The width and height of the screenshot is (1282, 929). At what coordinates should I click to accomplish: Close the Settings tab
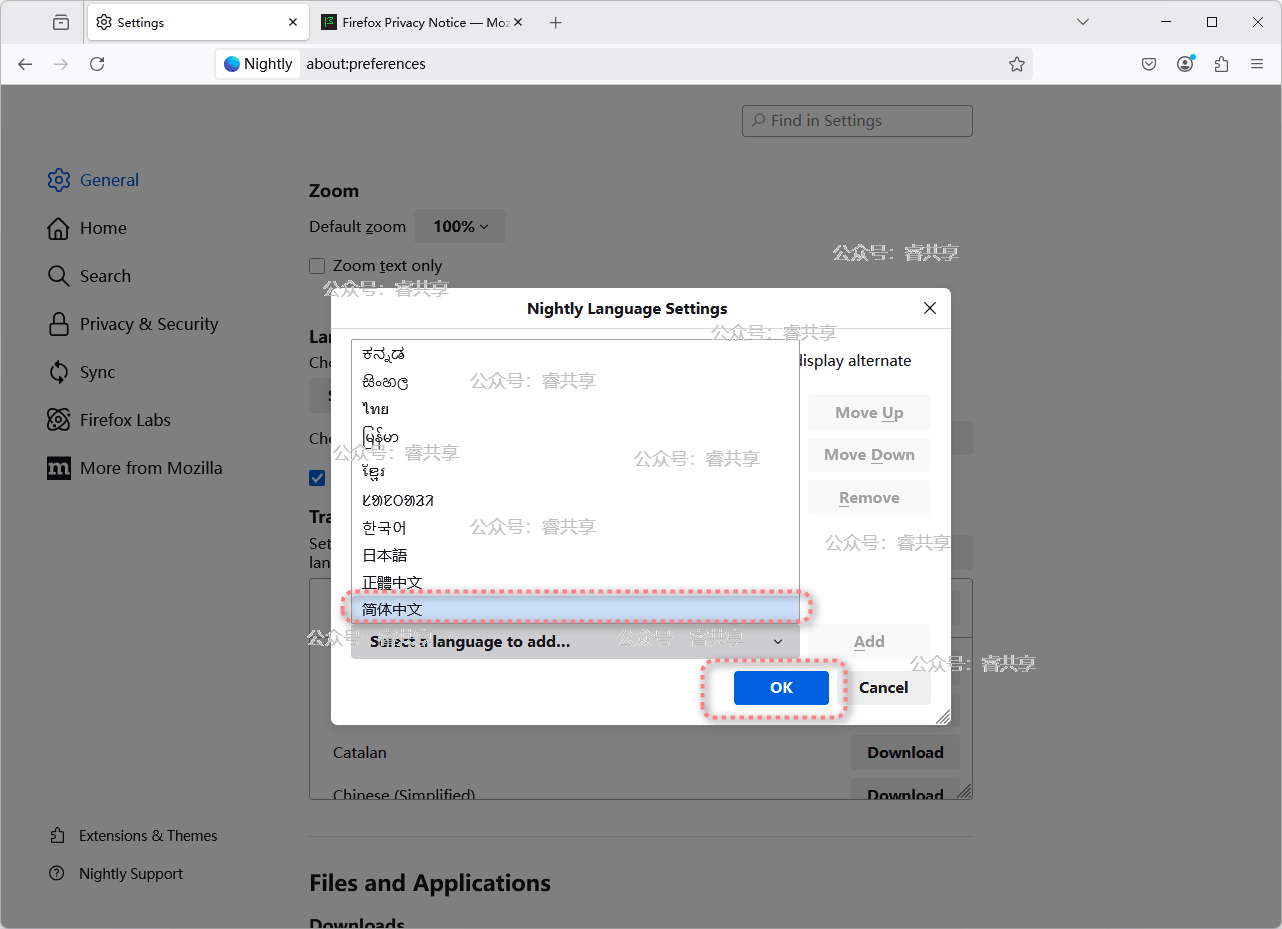click(294, 22)
